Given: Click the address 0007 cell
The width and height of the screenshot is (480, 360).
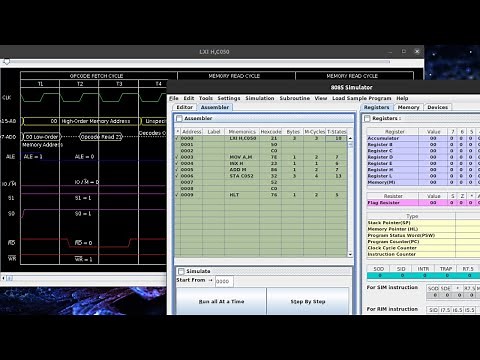Looking at the screenshot, I should tap(191, 182).
